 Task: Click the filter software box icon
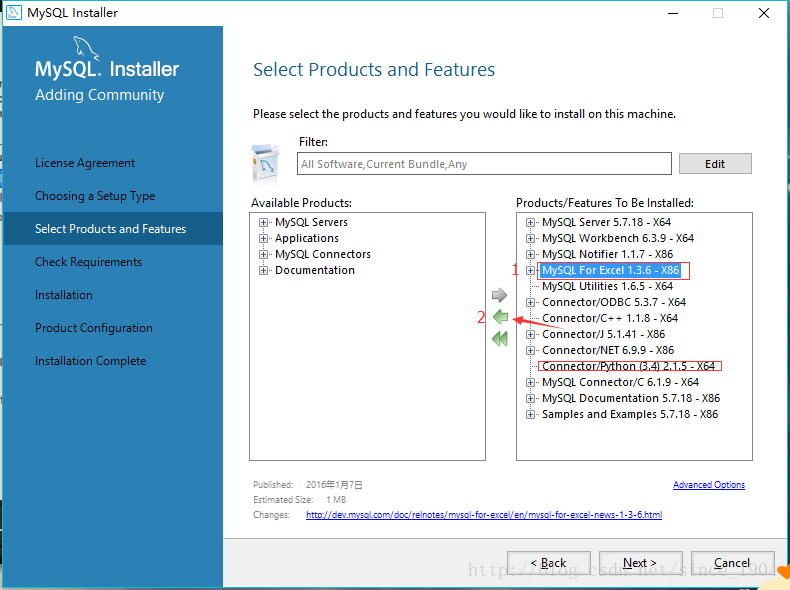click(266, 161)
